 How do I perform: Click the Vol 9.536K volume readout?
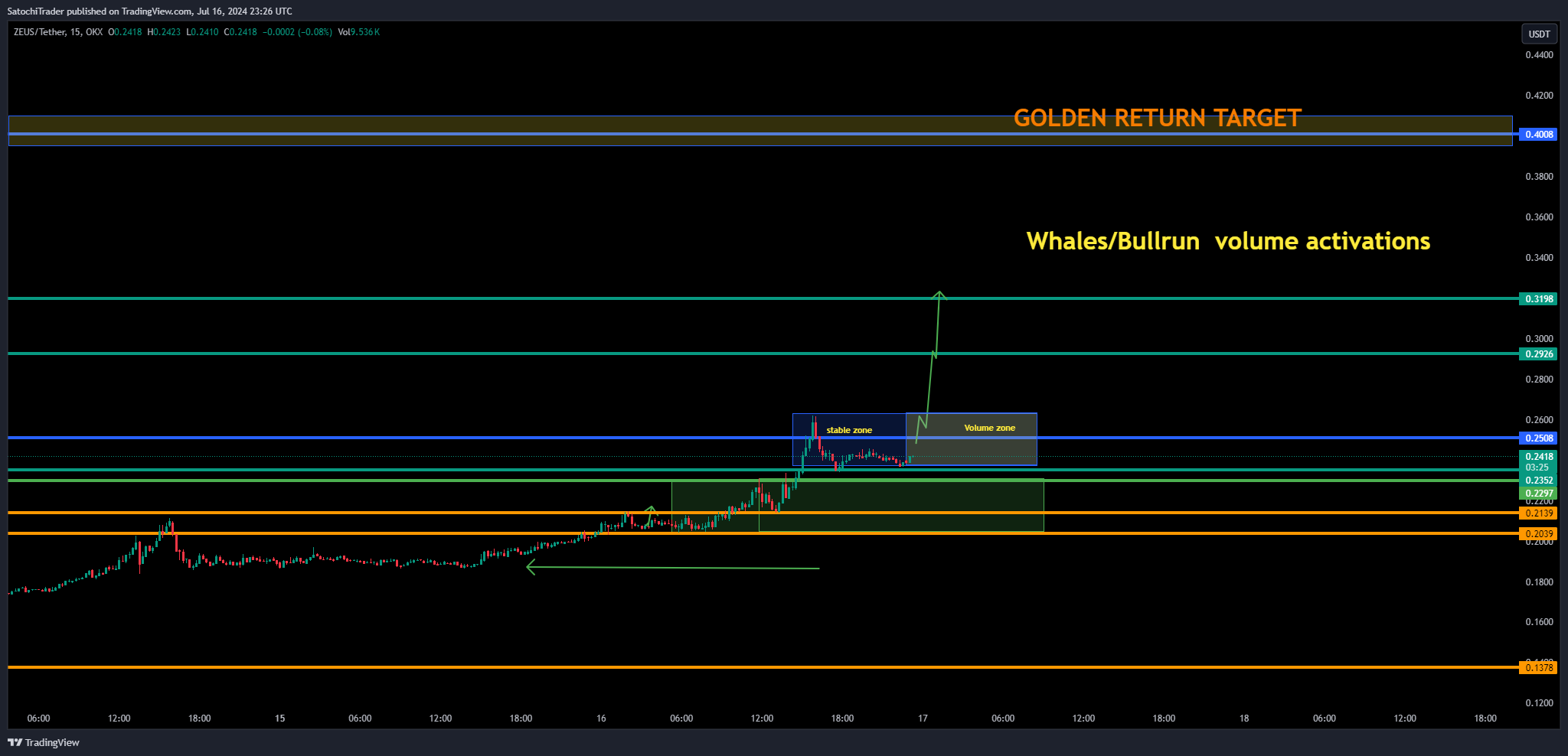[359, 32]
